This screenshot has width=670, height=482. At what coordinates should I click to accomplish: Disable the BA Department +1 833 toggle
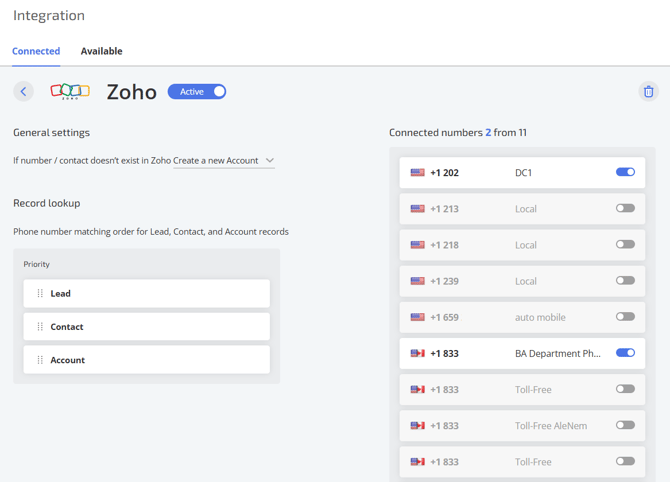(625, 353)
